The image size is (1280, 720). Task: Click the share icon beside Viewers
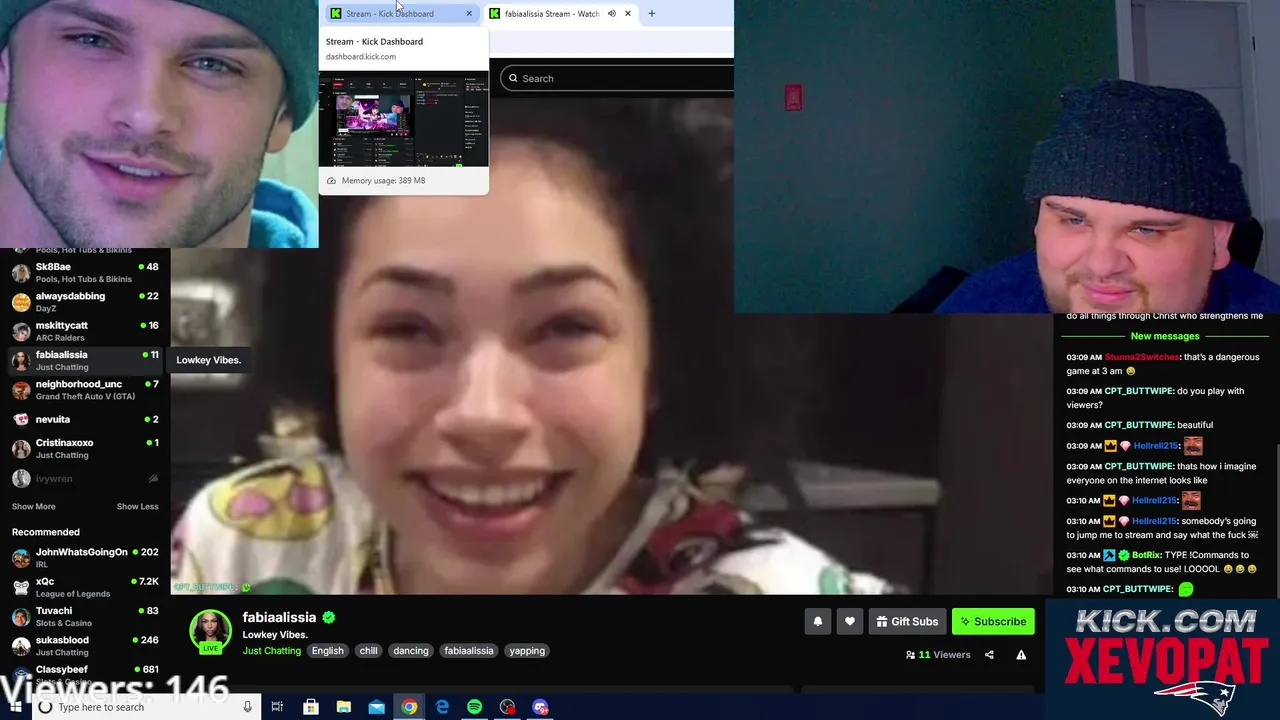989,655
